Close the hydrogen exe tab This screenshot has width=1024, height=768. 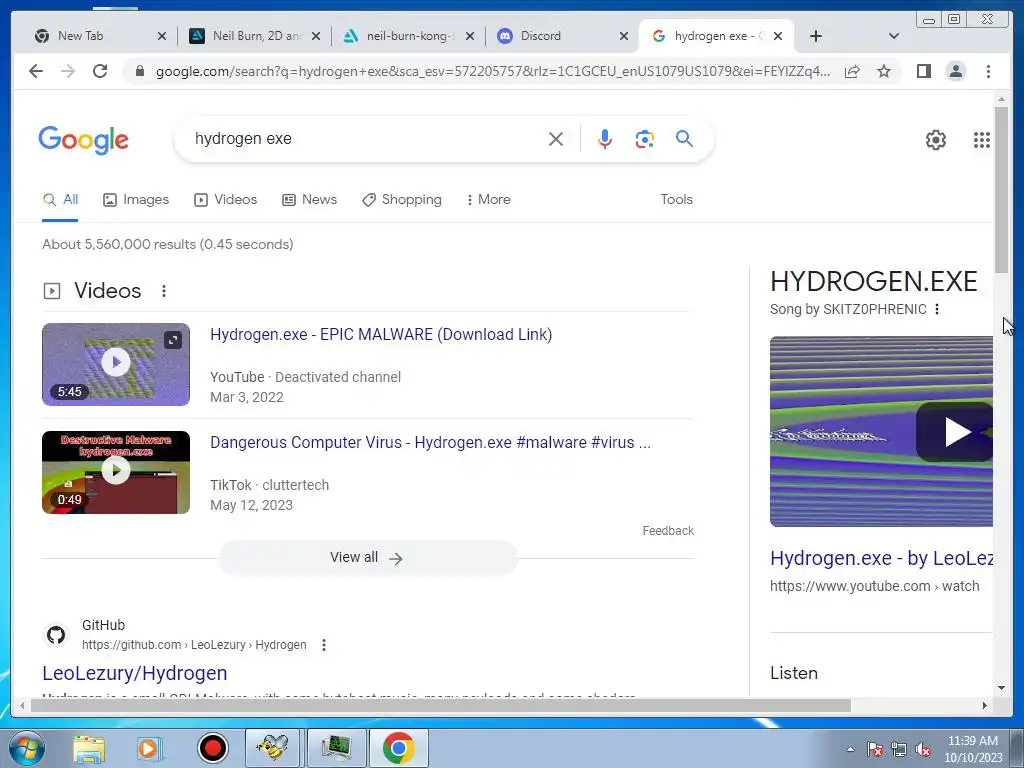click(x=778, y=36)
